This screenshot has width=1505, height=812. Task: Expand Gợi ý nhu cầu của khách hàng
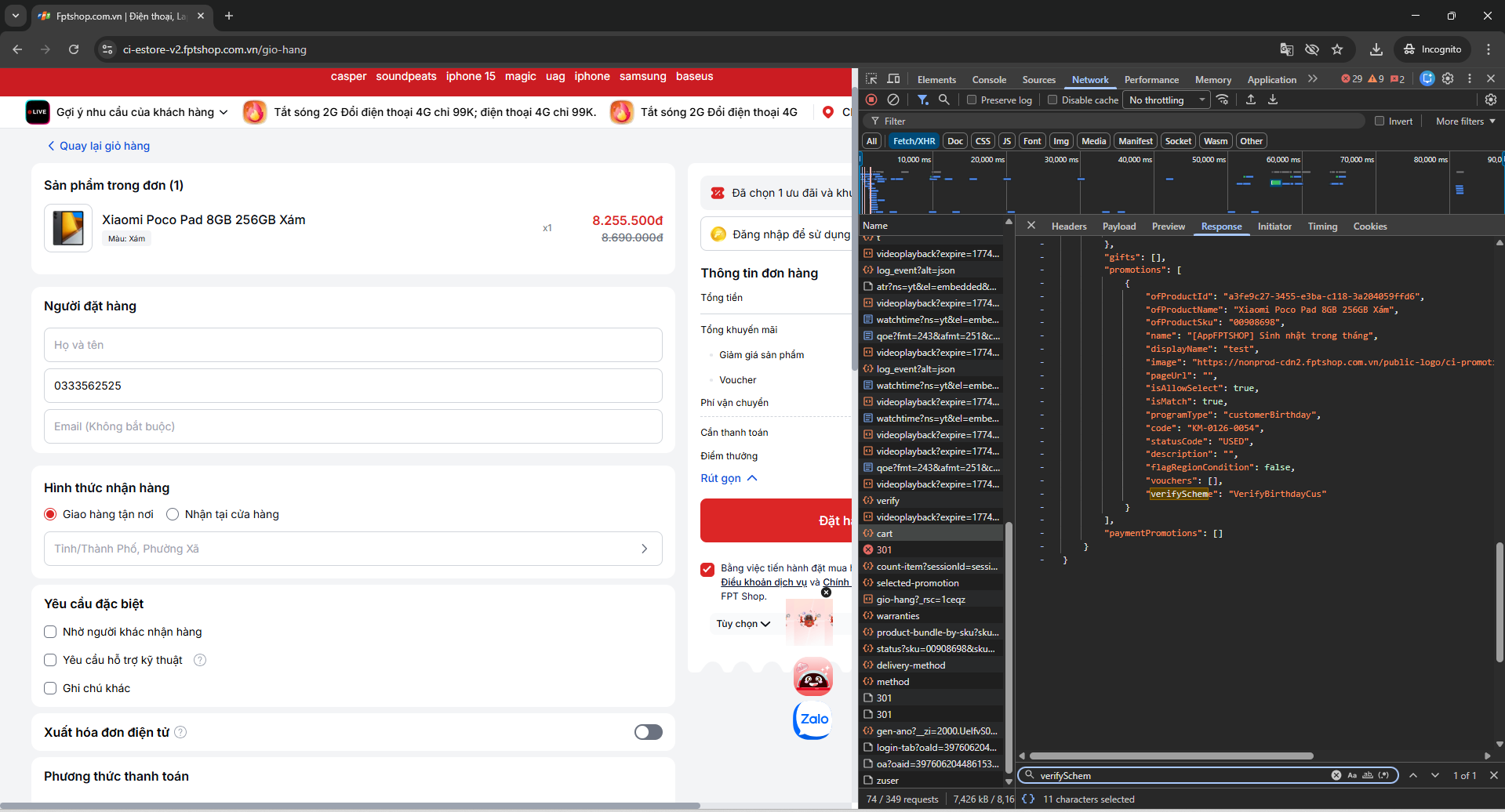tap(142, 112)
